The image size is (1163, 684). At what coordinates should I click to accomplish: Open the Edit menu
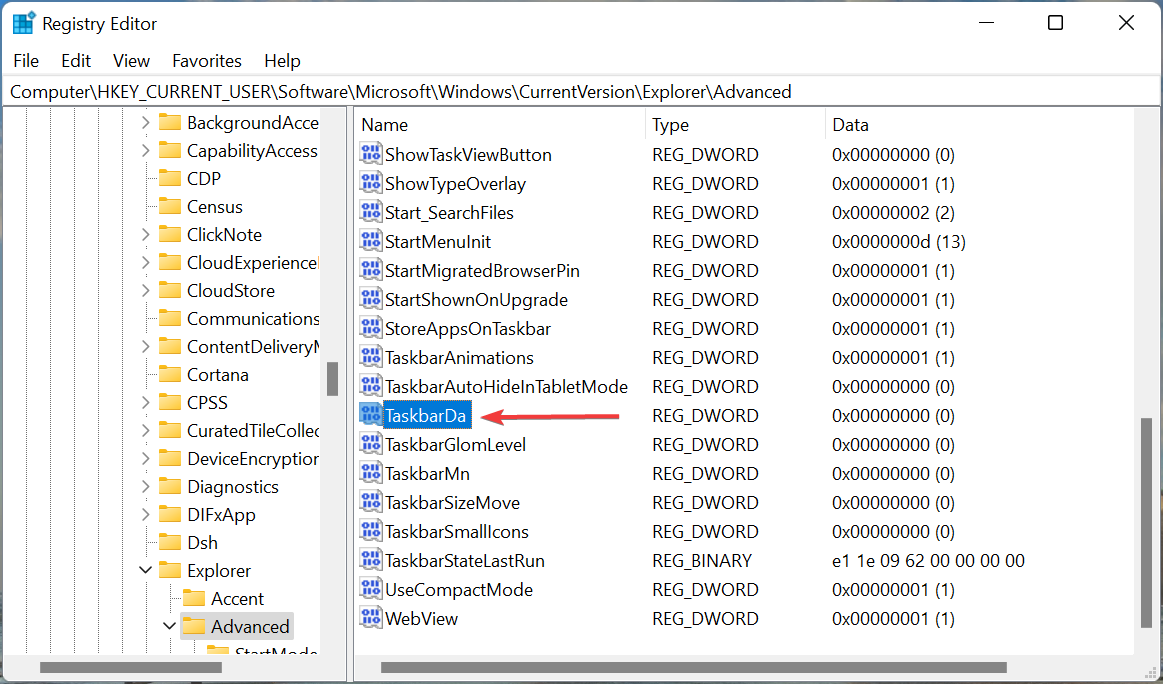pyautogui.click(x=76, y=61)
